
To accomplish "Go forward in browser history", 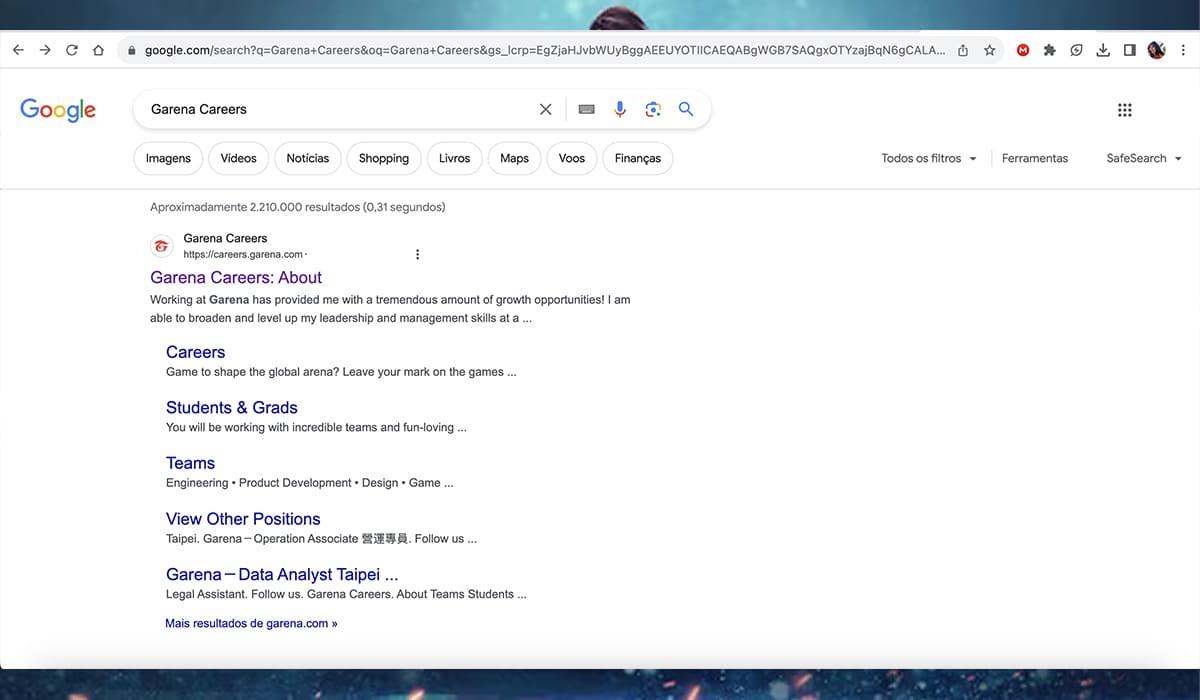I will click(x=45, y=50).
